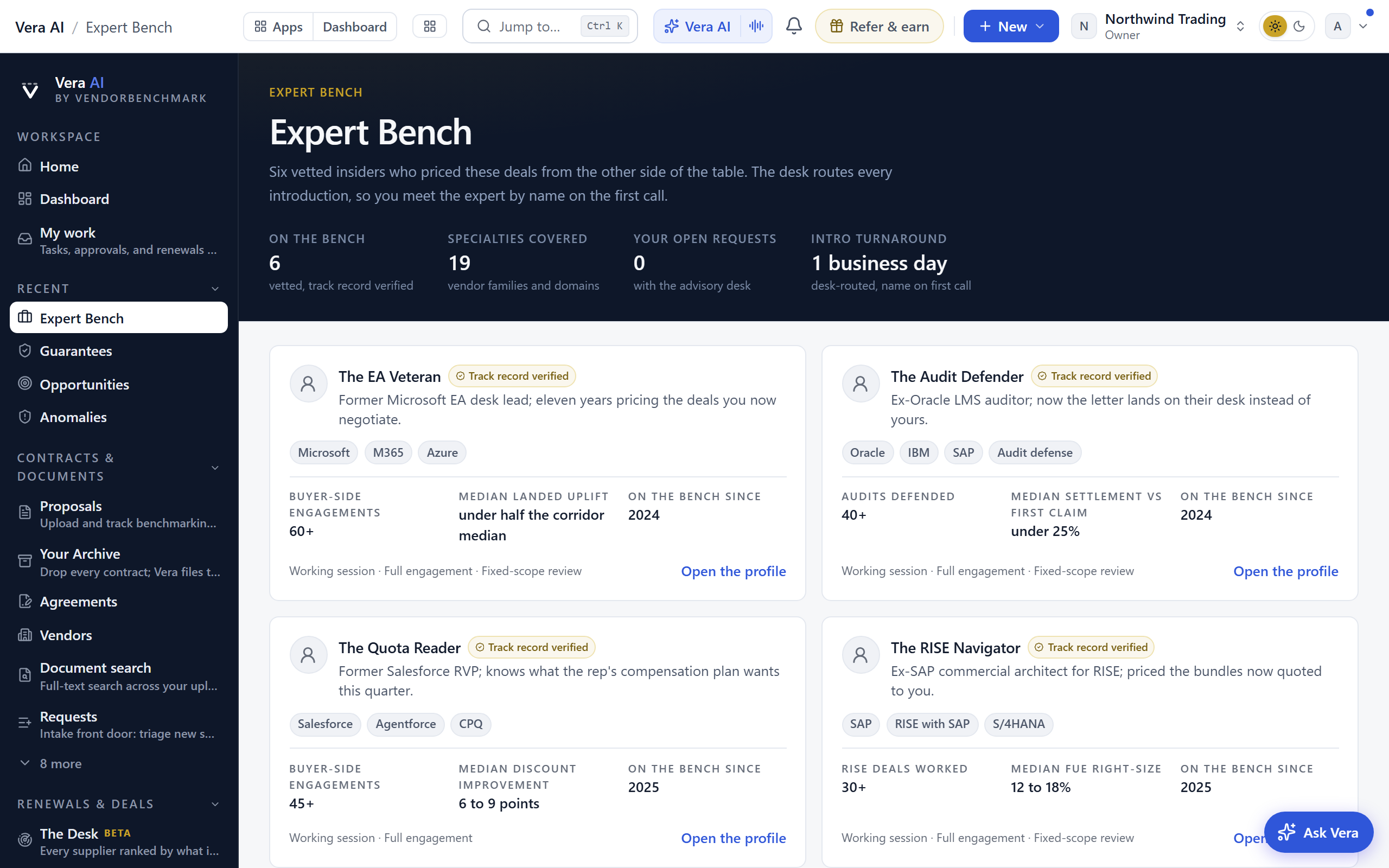1389x868 pixels.
Task: Open Vendors in the sidebar
Action: (119, 635)
